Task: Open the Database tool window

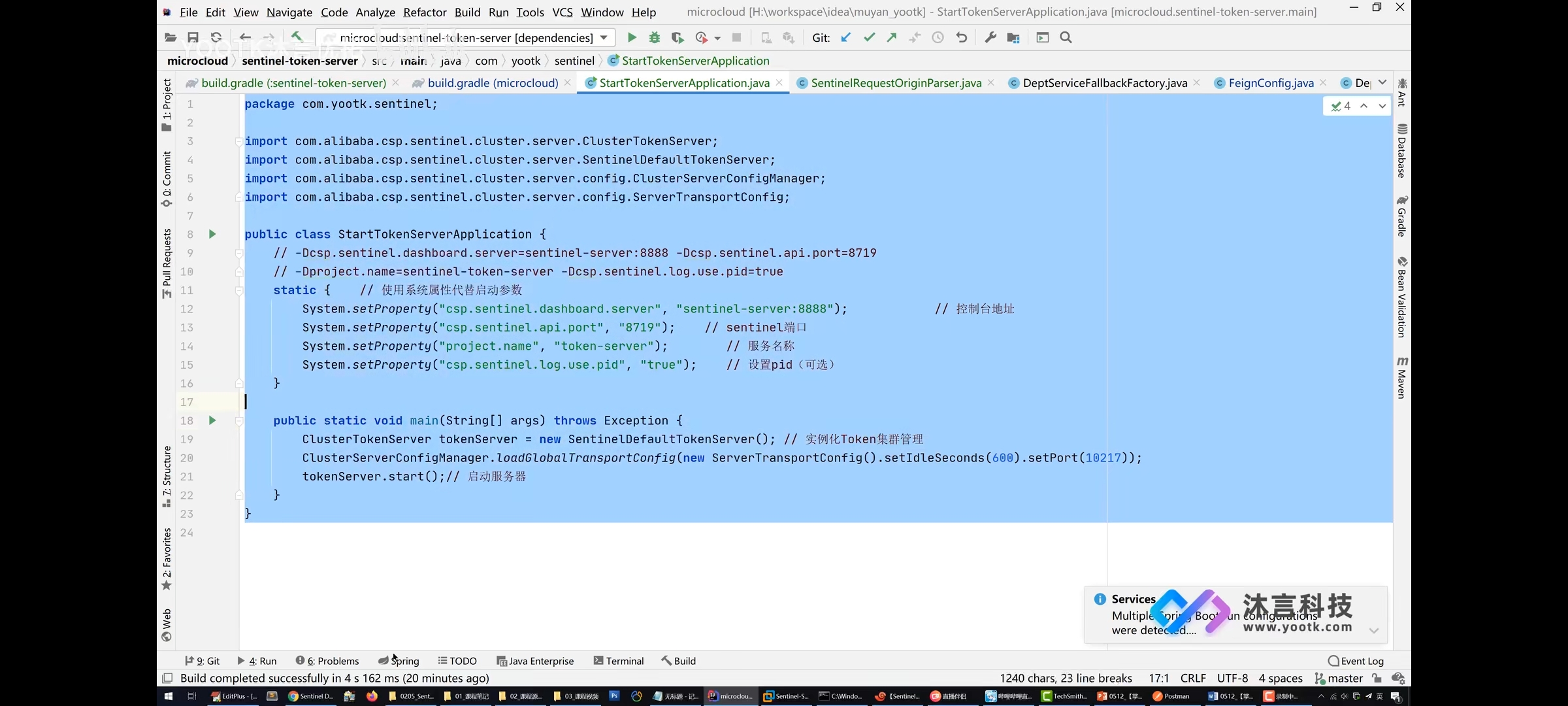Action: point(1402,151)
